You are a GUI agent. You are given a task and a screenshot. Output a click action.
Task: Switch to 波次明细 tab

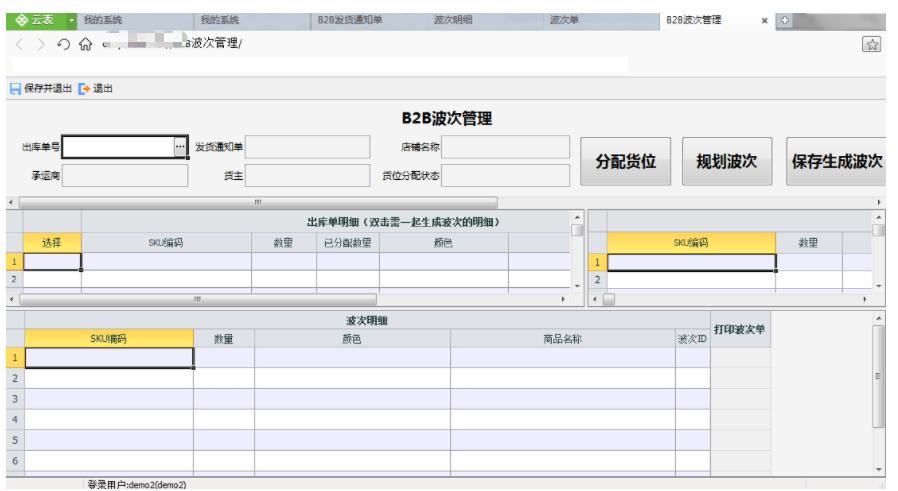click(x=485, y=21)
